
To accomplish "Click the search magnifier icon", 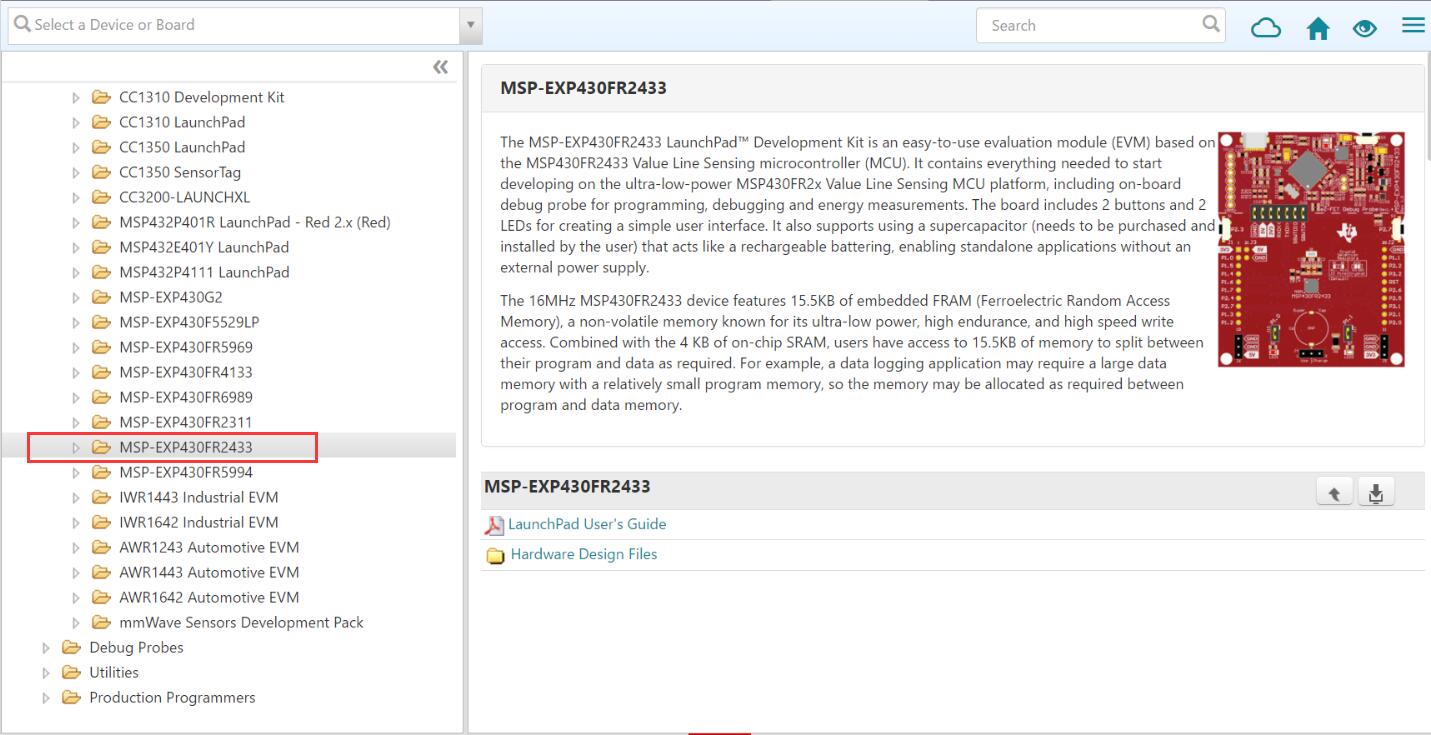I will tap(1211, 24).
